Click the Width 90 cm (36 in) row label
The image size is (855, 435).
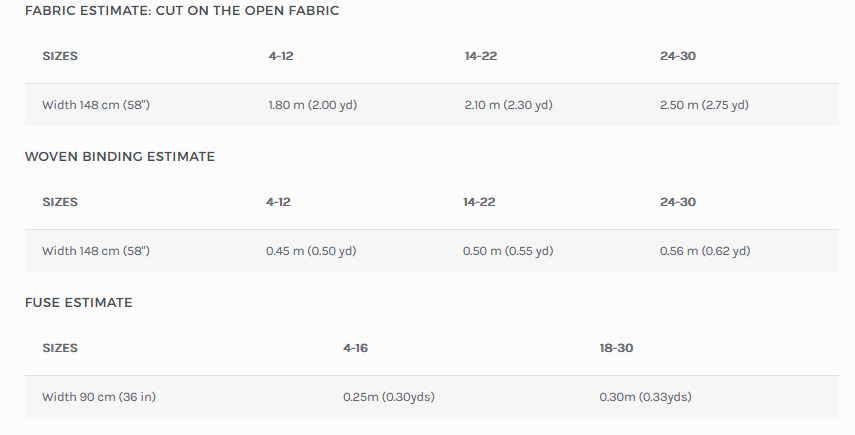(99, 397)
